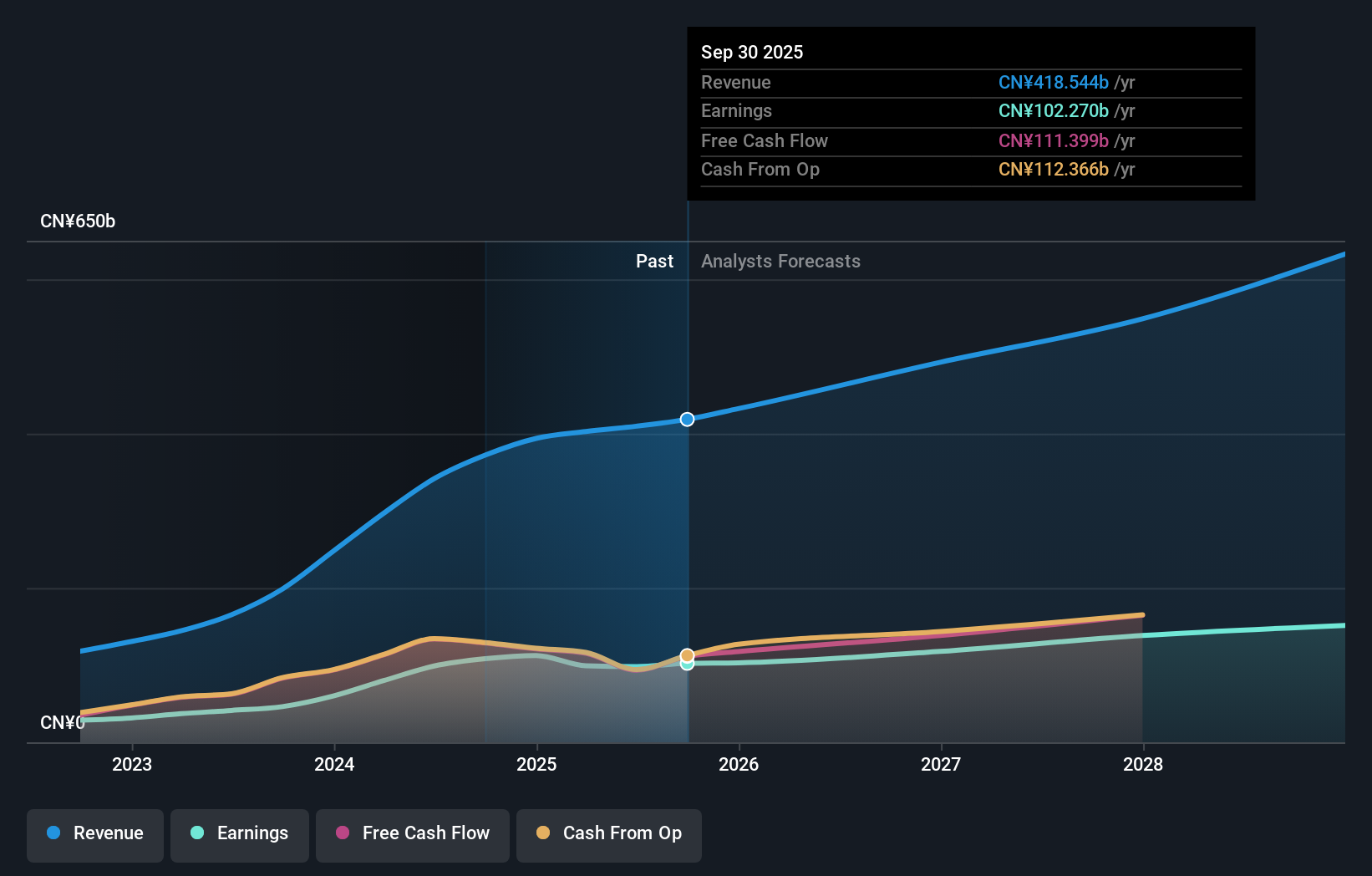Click the teal Earnings data point marker

(x=687, y=665)
